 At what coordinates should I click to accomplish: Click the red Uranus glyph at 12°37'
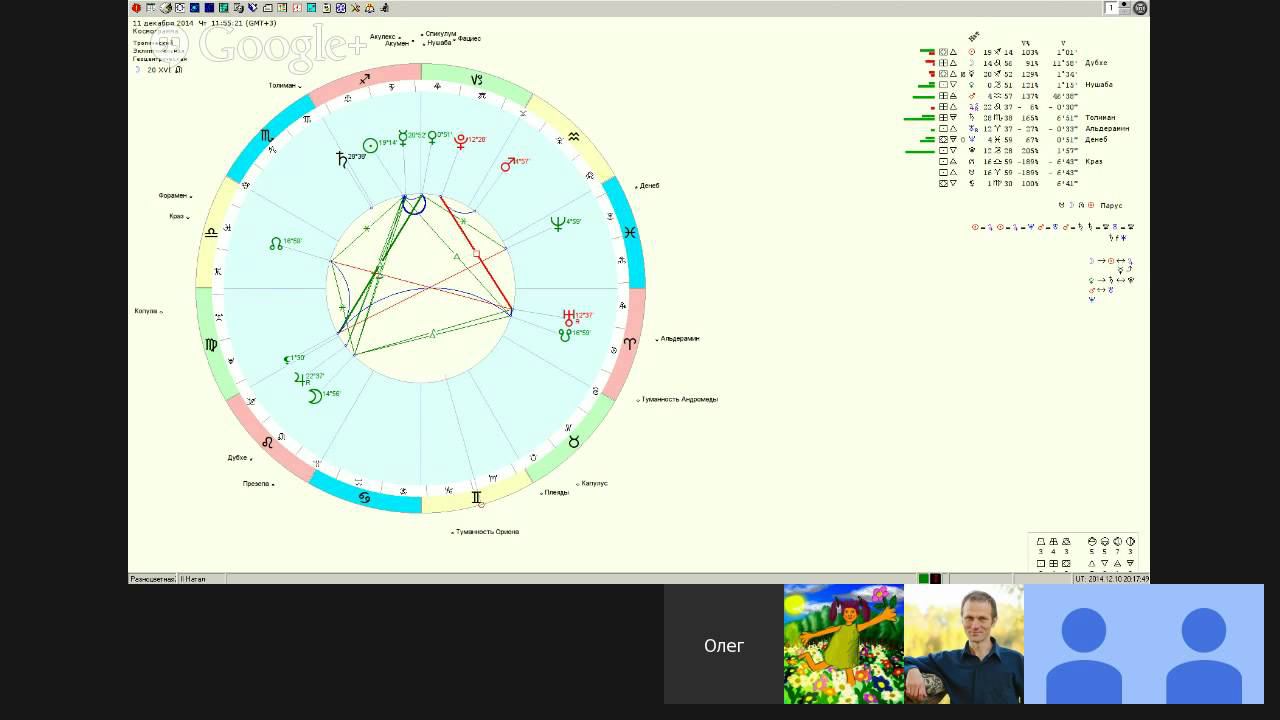[568, 316]
